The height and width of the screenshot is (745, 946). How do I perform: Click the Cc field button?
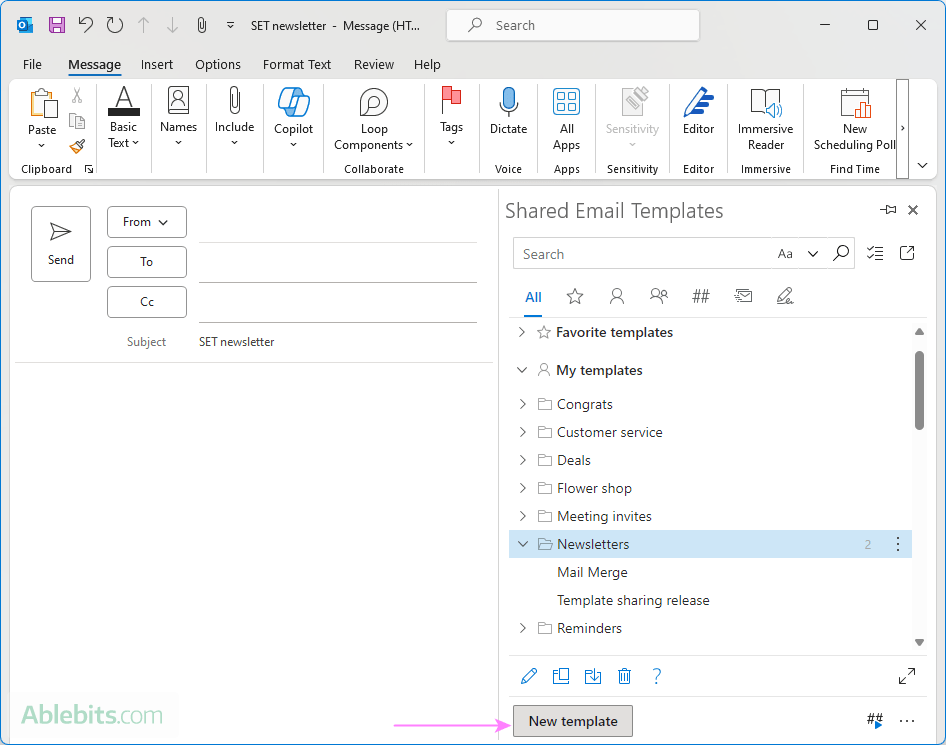pos(146,301)
